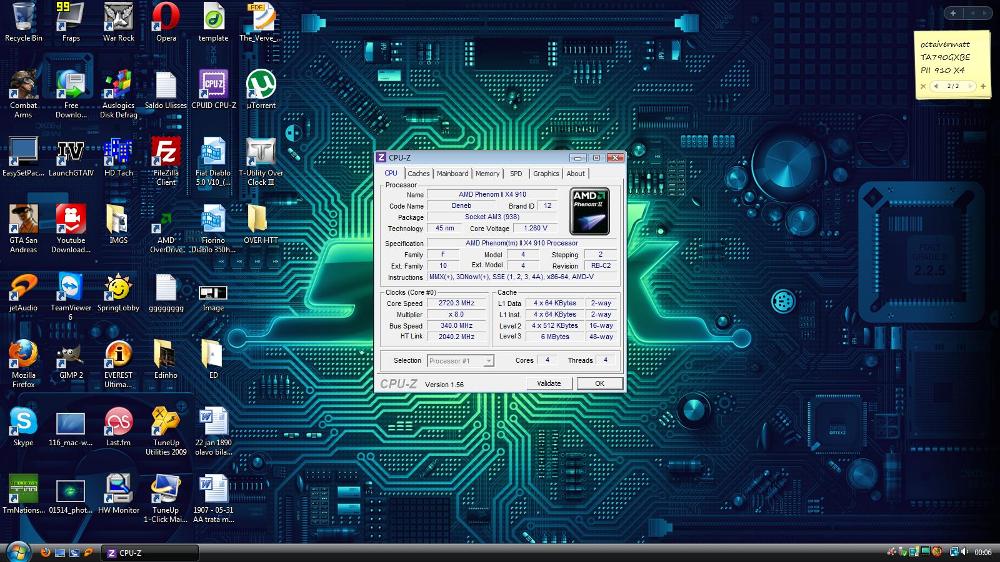1000x562 pixels.
Task: Launch the Opera browser shortcut
Action: pyautogui.click(x=166, y=22)
